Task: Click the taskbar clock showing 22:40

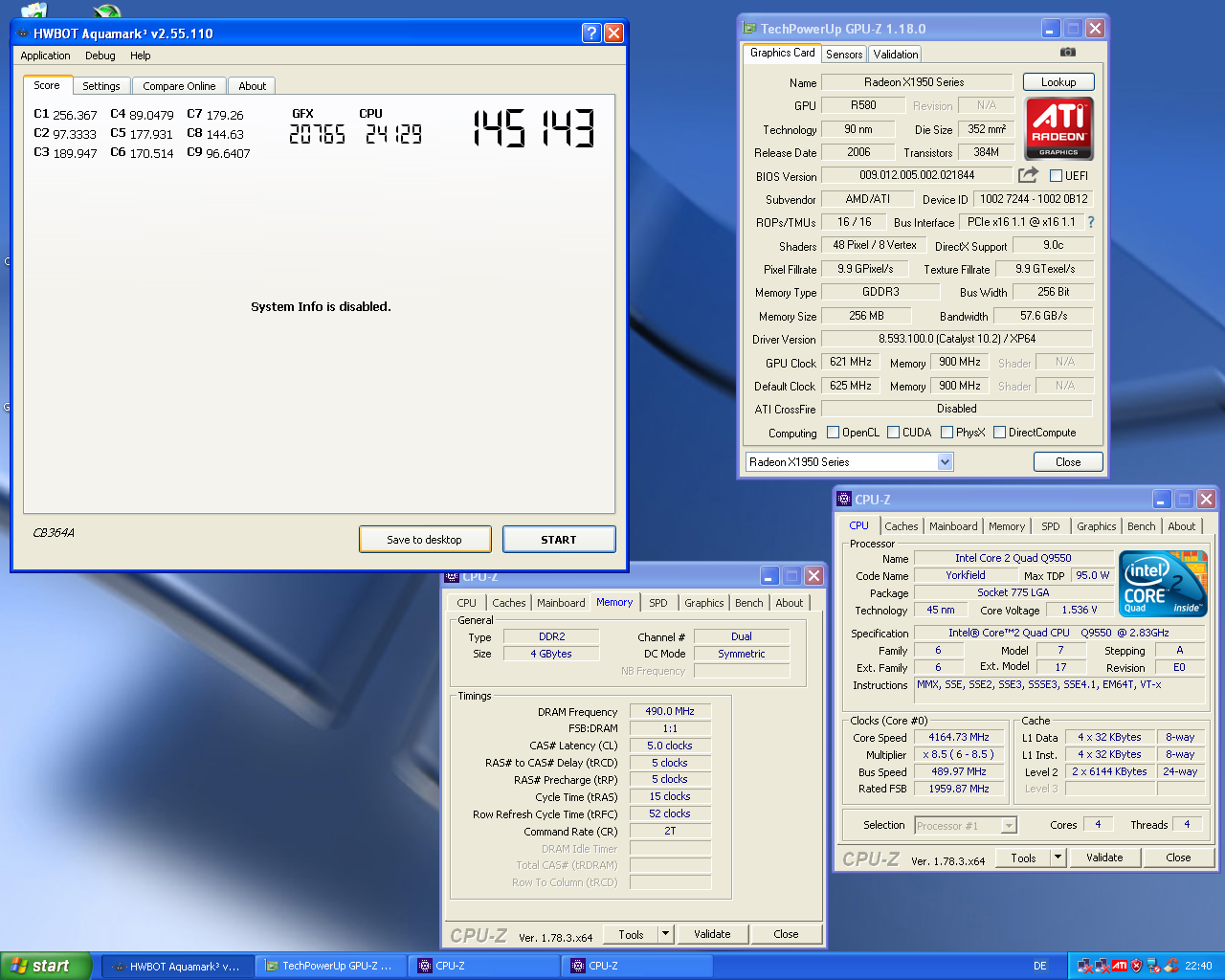Action: pyautogui.click(x=1198, y=967)
